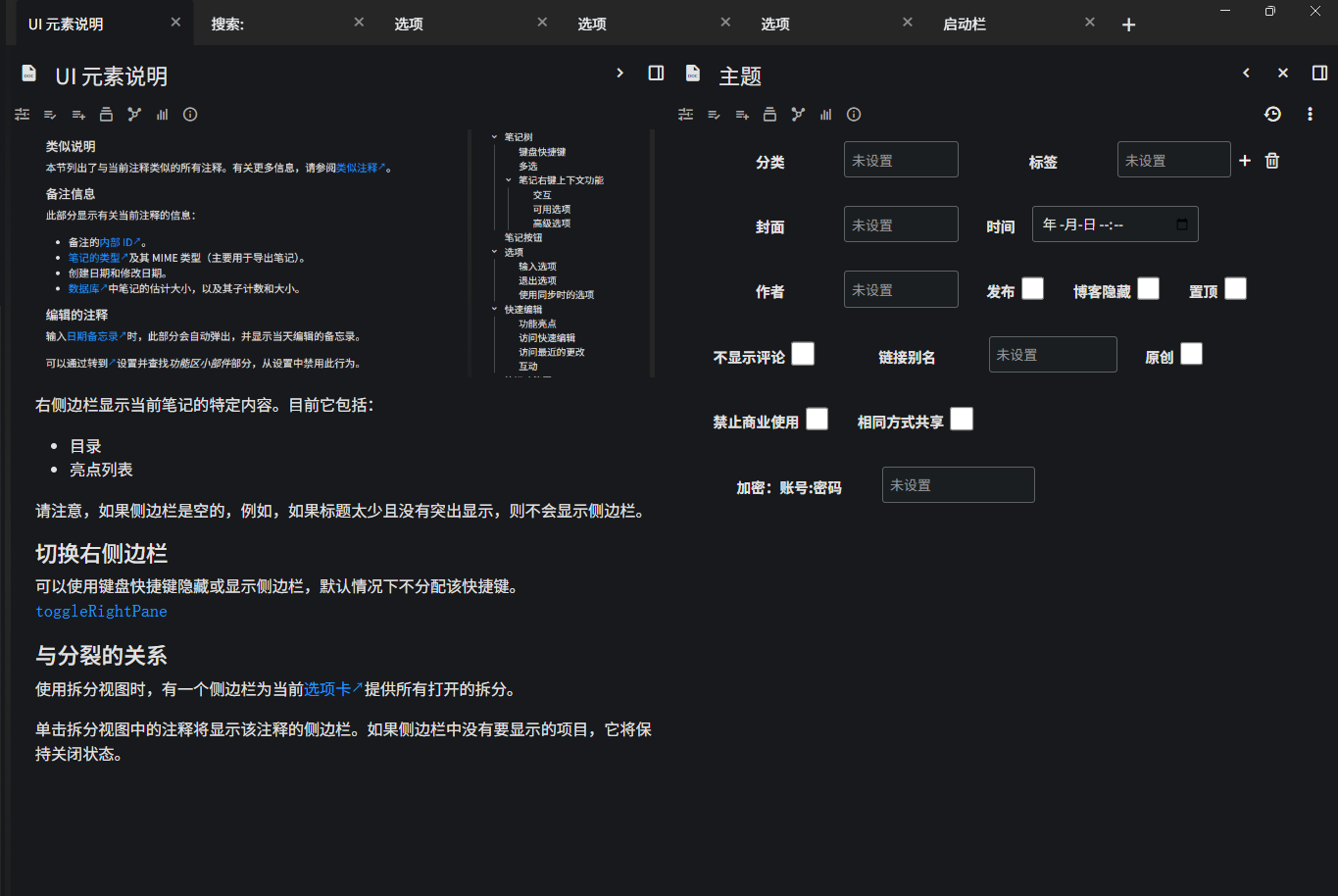Click the left chevron in 主题 pane header
Viewport: 1338px width, 896px height.
click(x=1246, y=74)
